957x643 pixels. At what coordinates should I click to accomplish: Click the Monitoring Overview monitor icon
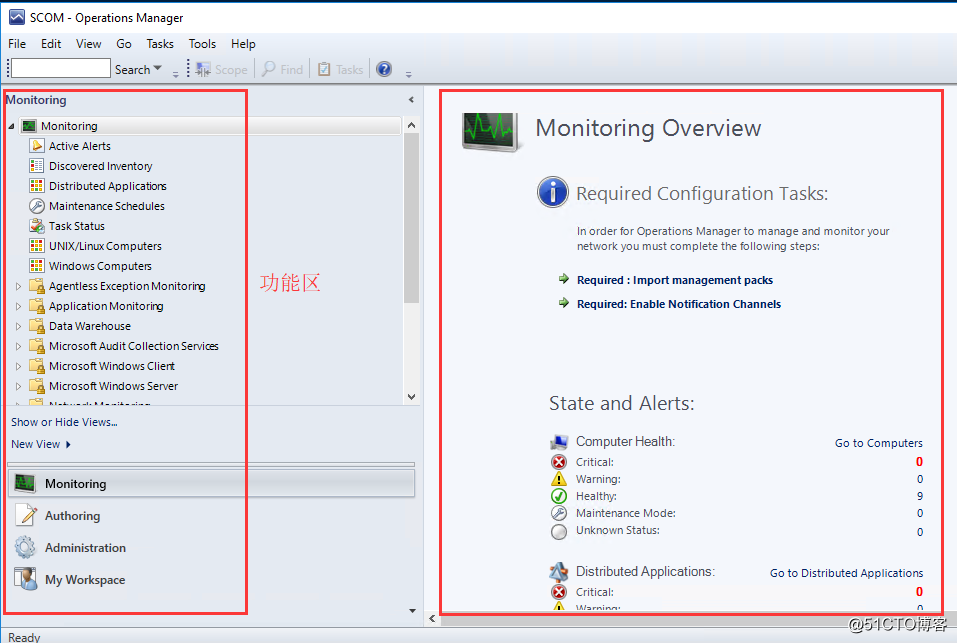tap(491, 131)
